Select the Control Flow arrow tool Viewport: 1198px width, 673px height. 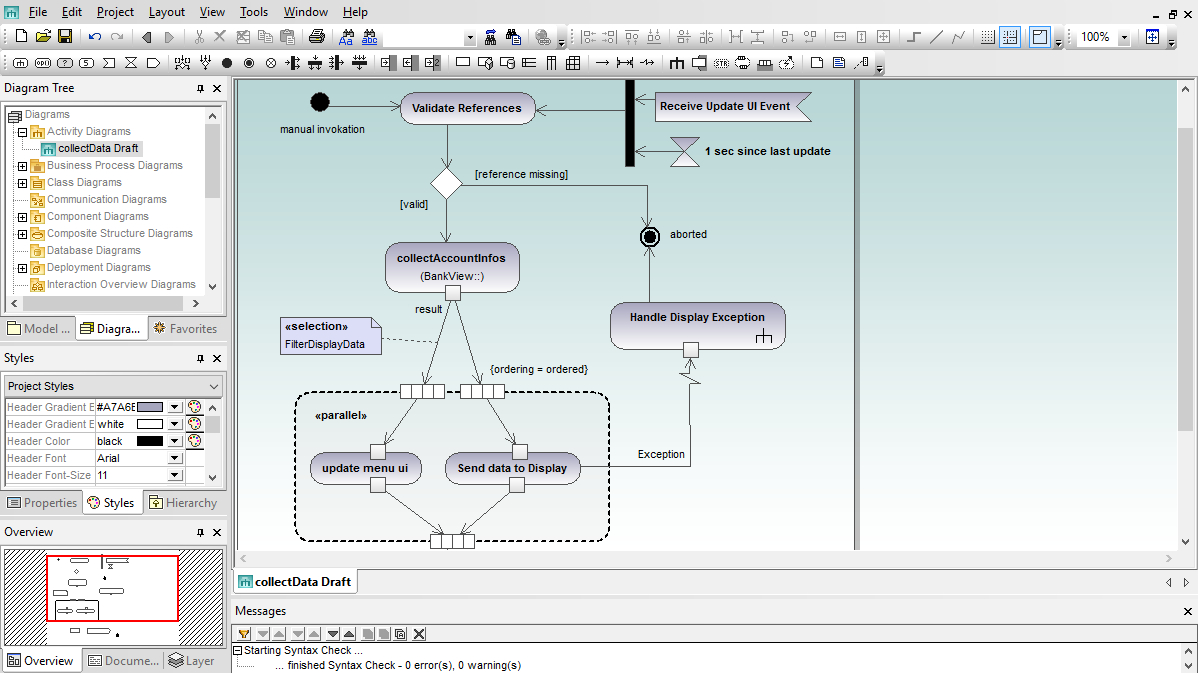click(x=602, y=63)
